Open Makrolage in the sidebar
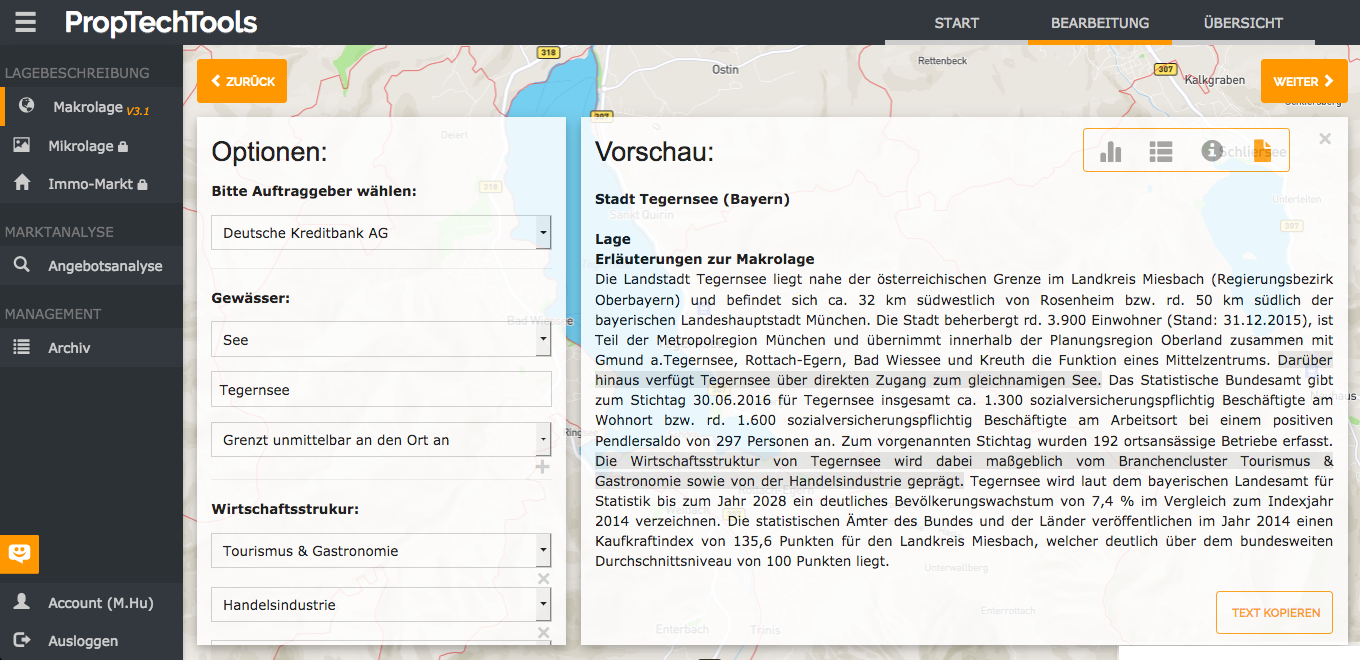 (x=93, y=107)
